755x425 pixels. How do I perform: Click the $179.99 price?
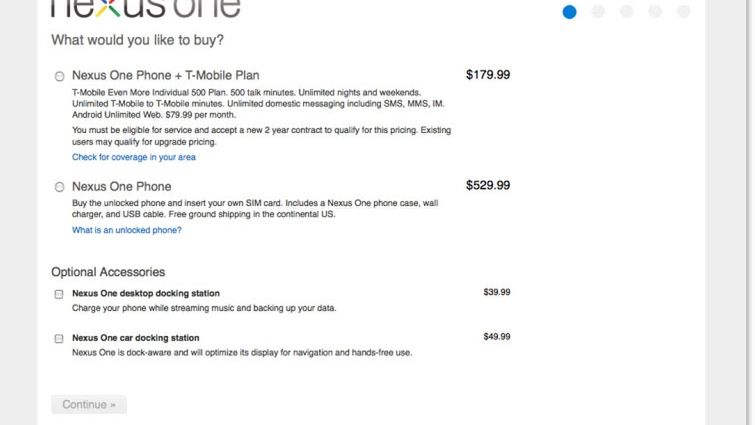(x=488, y=74)
